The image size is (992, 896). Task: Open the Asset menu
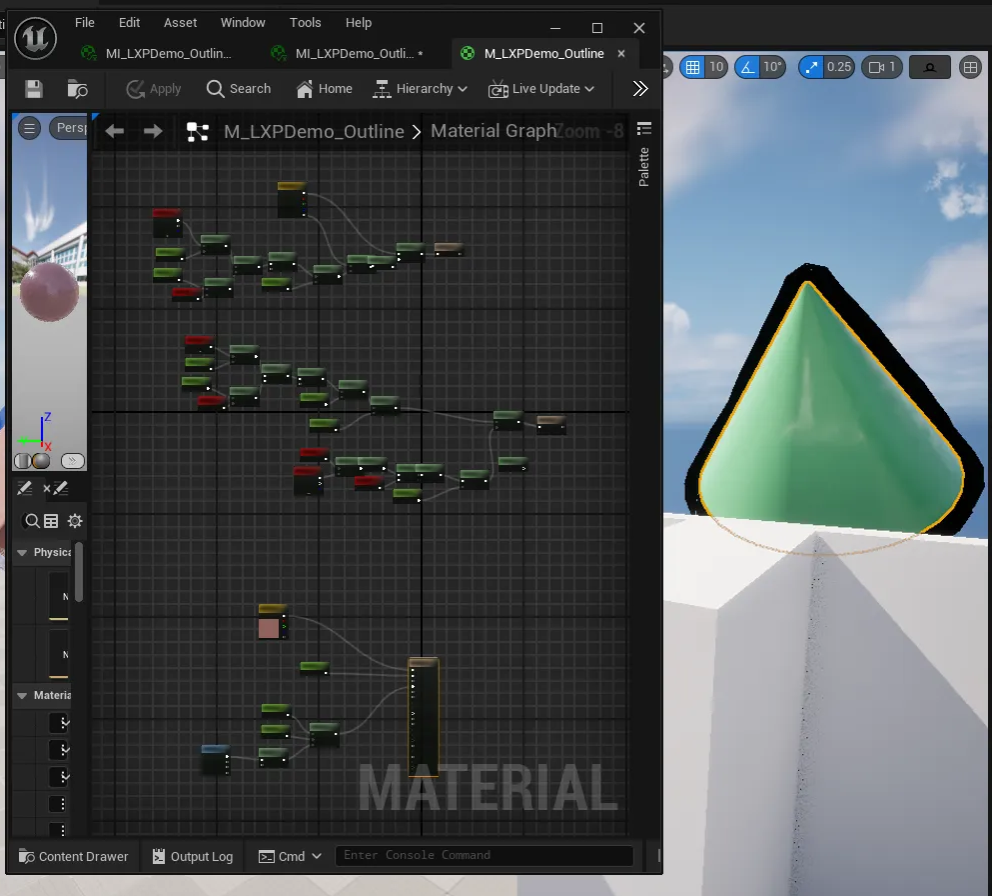point(181,22)
